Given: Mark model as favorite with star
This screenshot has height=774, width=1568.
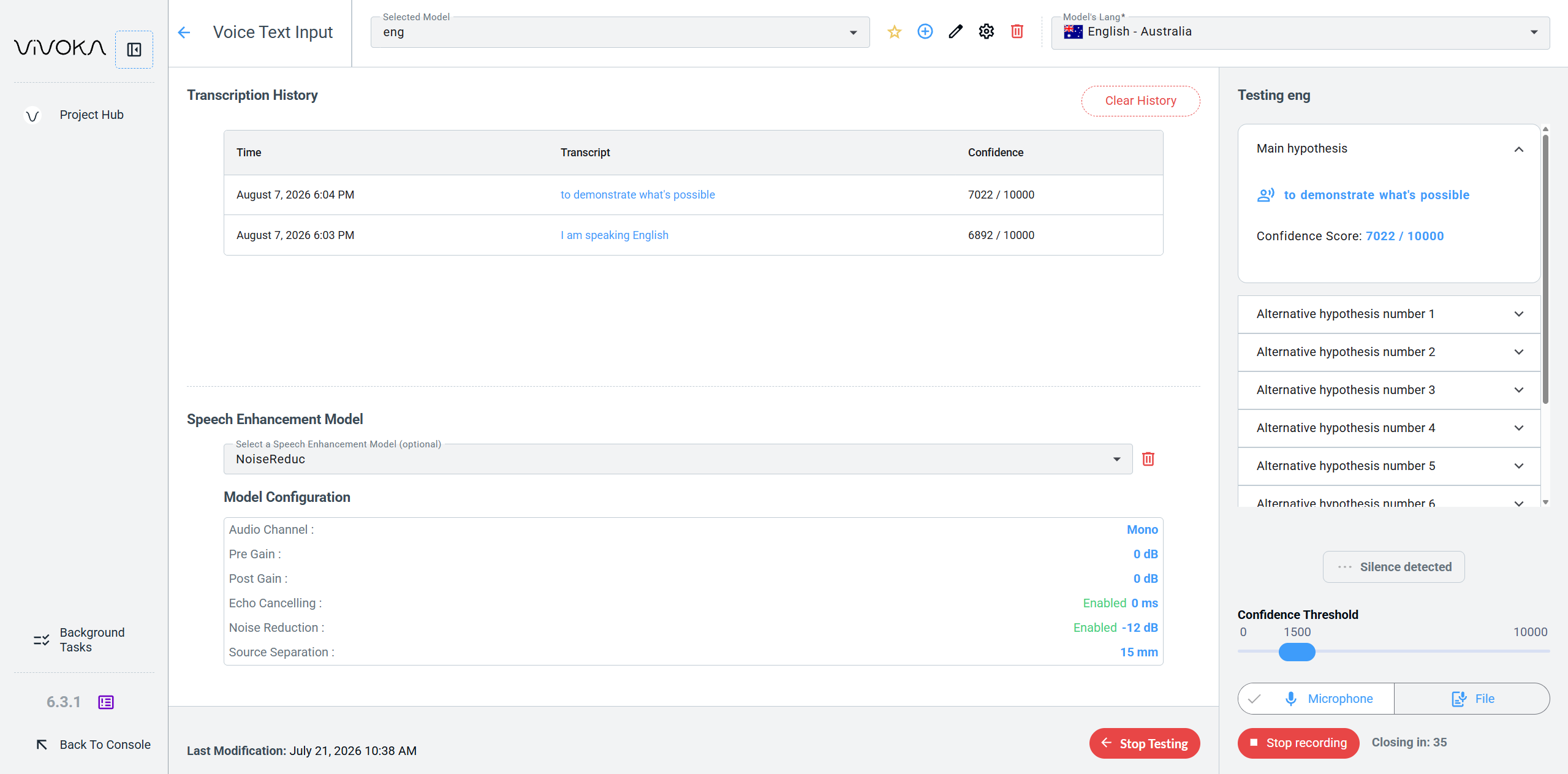Looking at the screenshot, I should (x=894, y=32).
